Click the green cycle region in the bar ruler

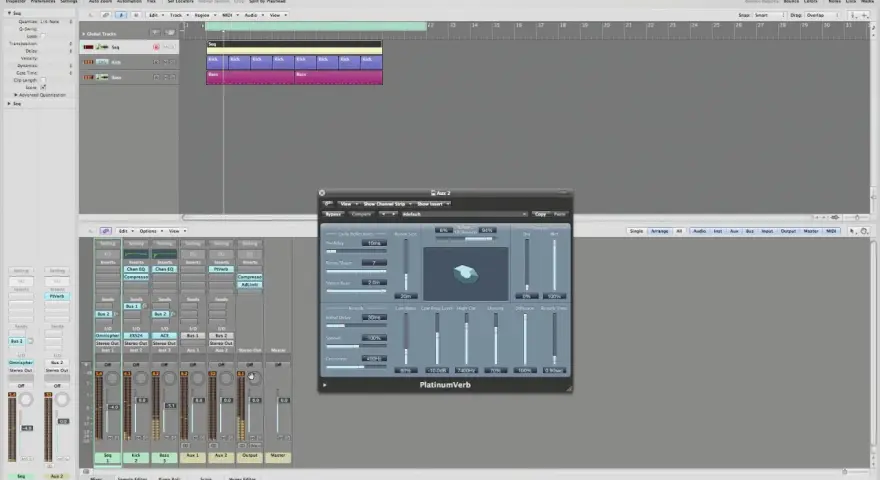[x=316, y=25]
